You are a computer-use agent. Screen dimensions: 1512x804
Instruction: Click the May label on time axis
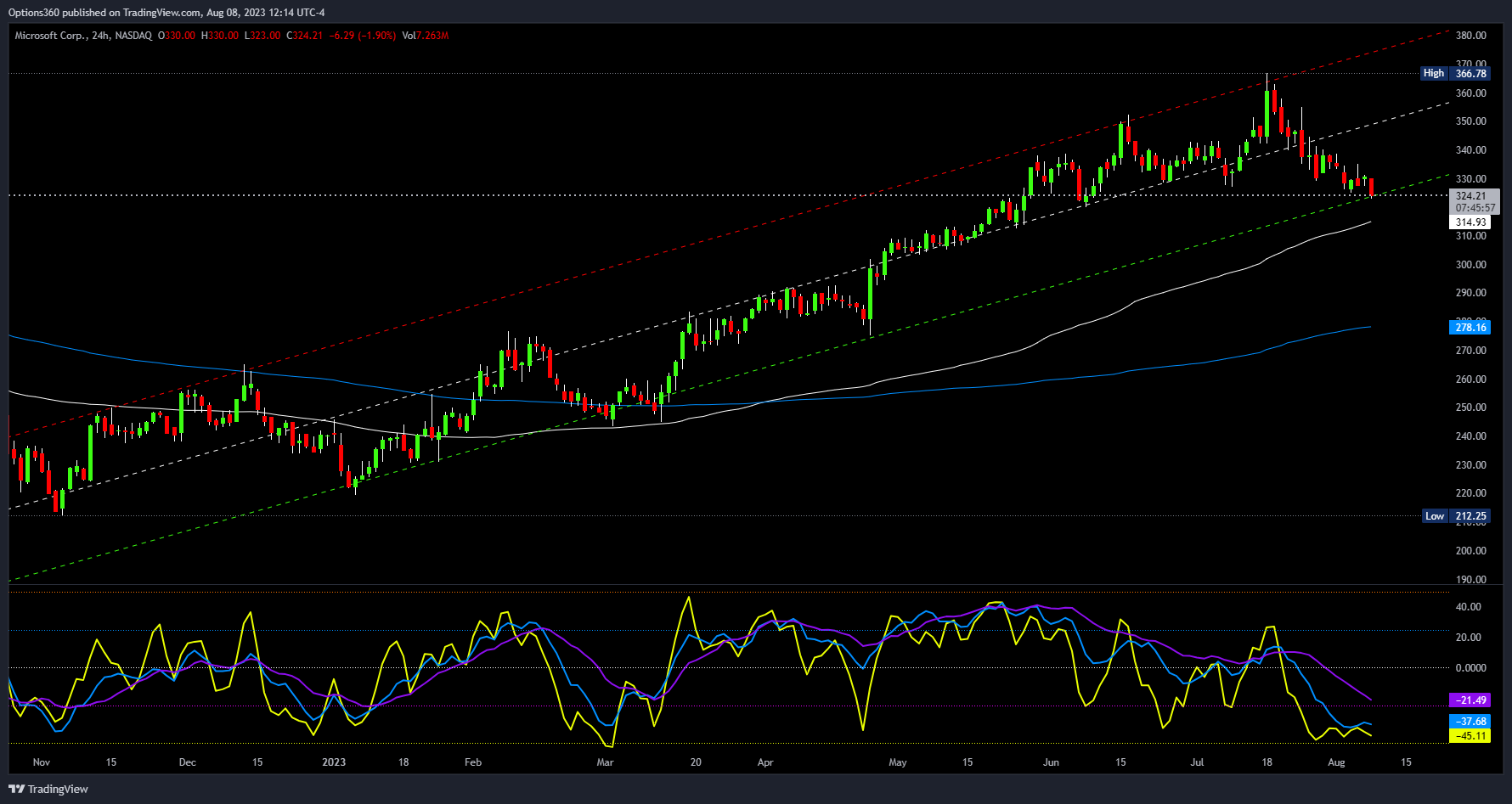[x=898, y=762]
